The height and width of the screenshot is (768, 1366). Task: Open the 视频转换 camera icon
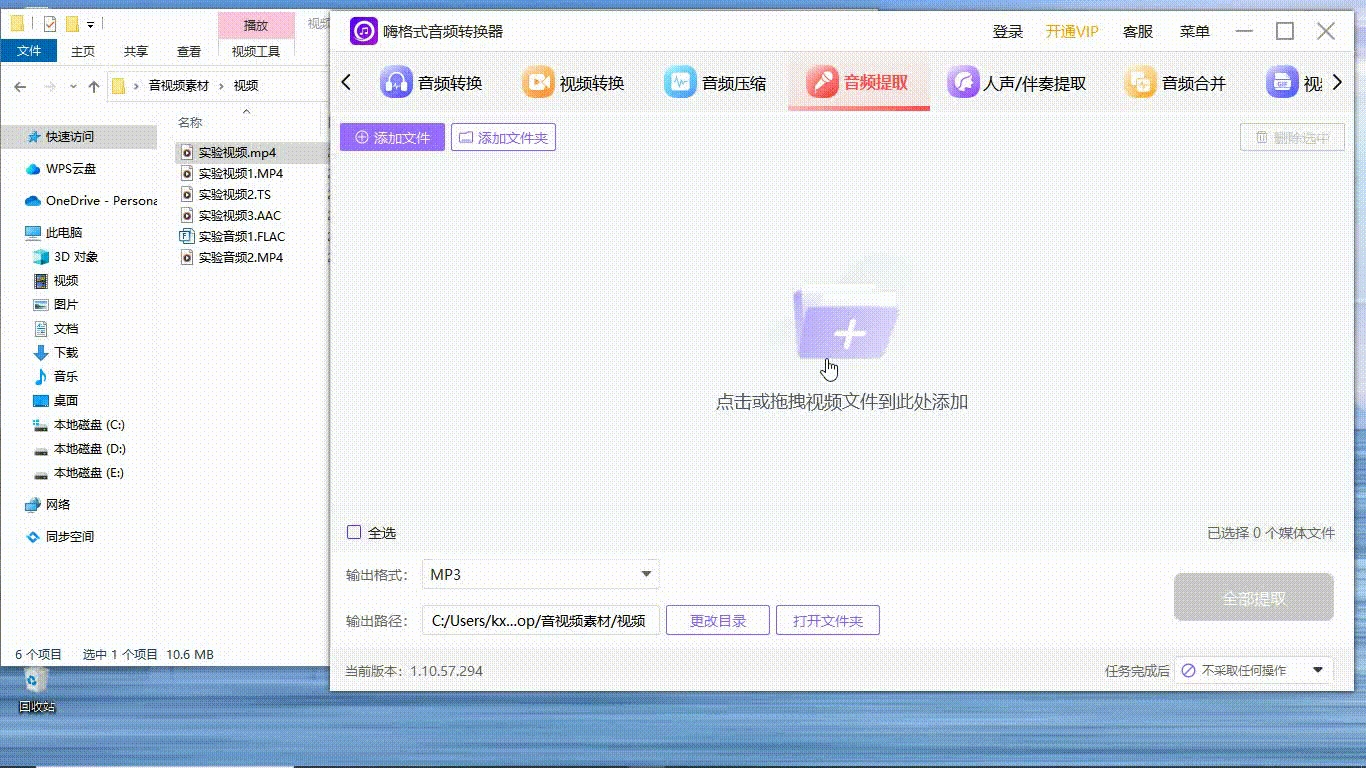[x=538, y=83]
